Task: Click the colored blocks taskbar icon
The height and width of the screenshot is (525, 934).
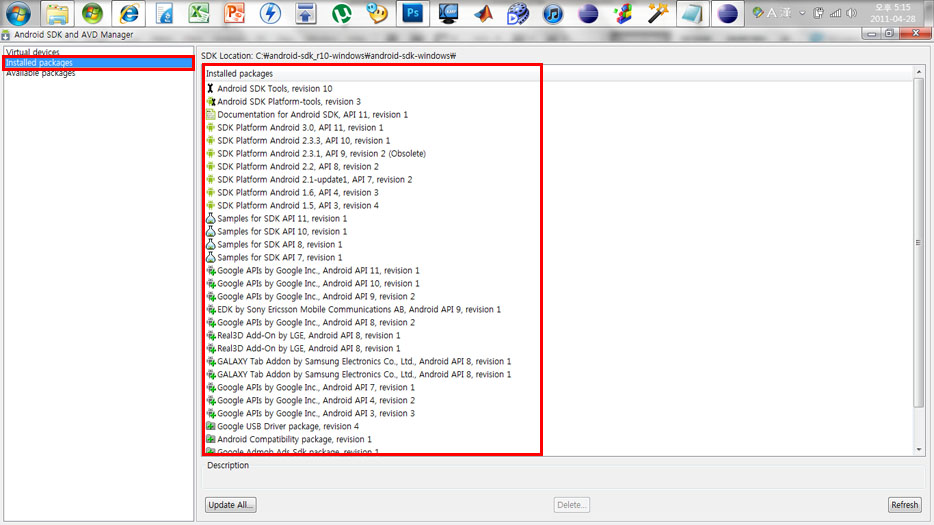Action: (623, 13)
